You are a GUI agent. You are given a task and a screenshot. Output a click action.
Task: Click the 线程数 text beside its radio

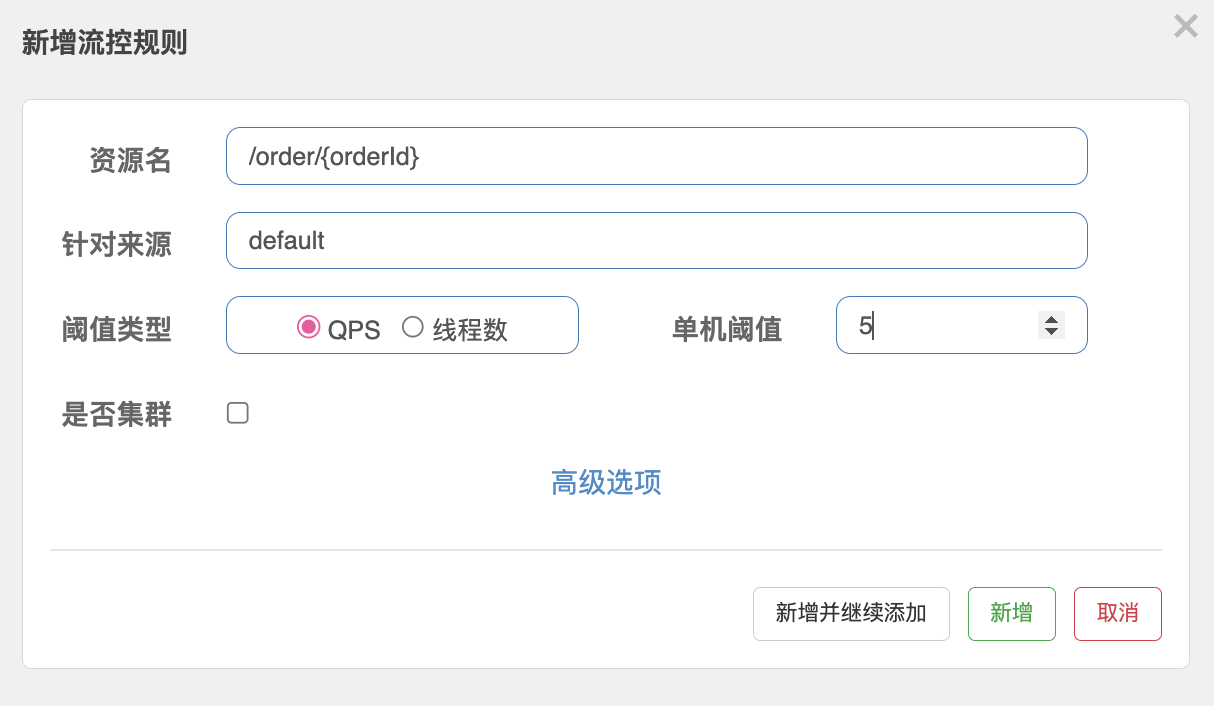470,330
